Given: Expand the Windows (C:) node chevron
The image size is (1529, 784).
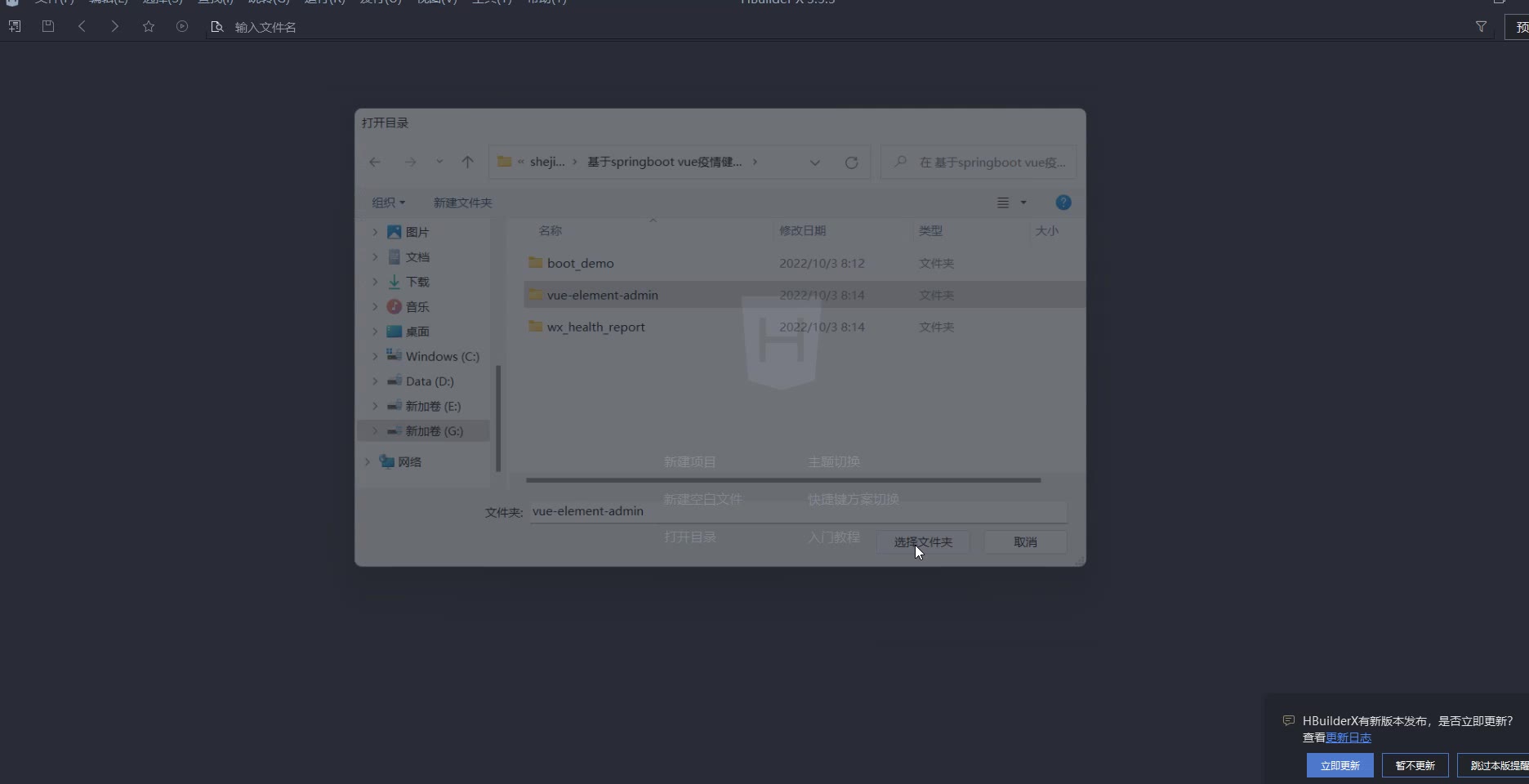Looking at the screenshot, I should (375, 356).
